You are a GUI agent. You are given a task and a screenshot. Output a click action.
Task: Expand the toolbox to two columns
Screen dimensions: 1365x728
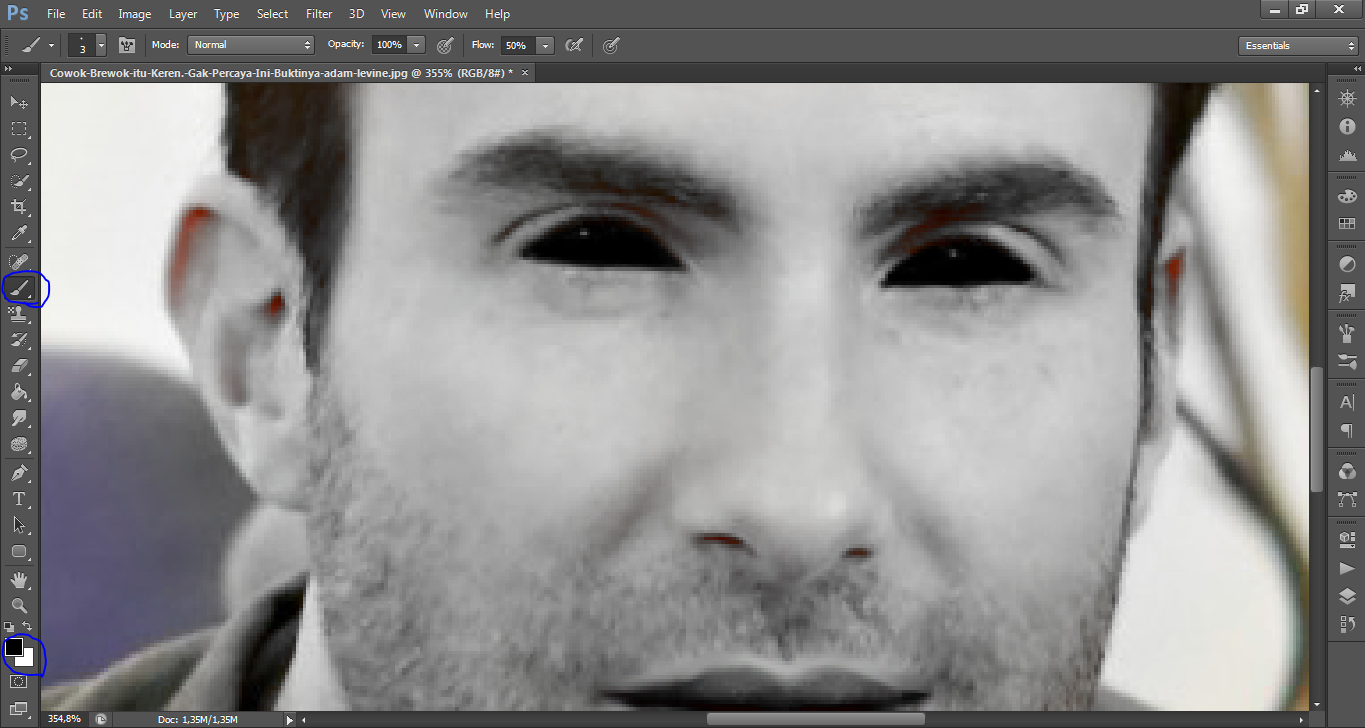coord(9,69)
